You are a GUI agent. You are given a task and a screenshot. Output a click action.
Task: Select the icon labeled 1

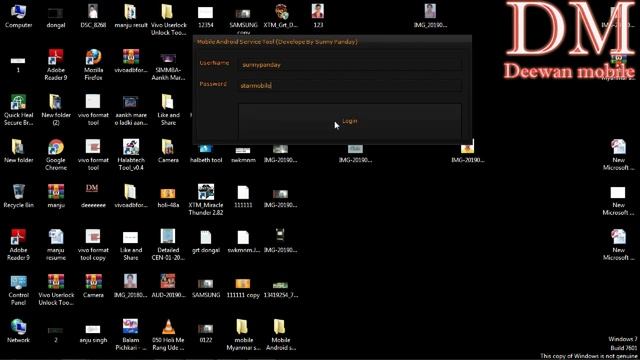(x=18, y=64)
